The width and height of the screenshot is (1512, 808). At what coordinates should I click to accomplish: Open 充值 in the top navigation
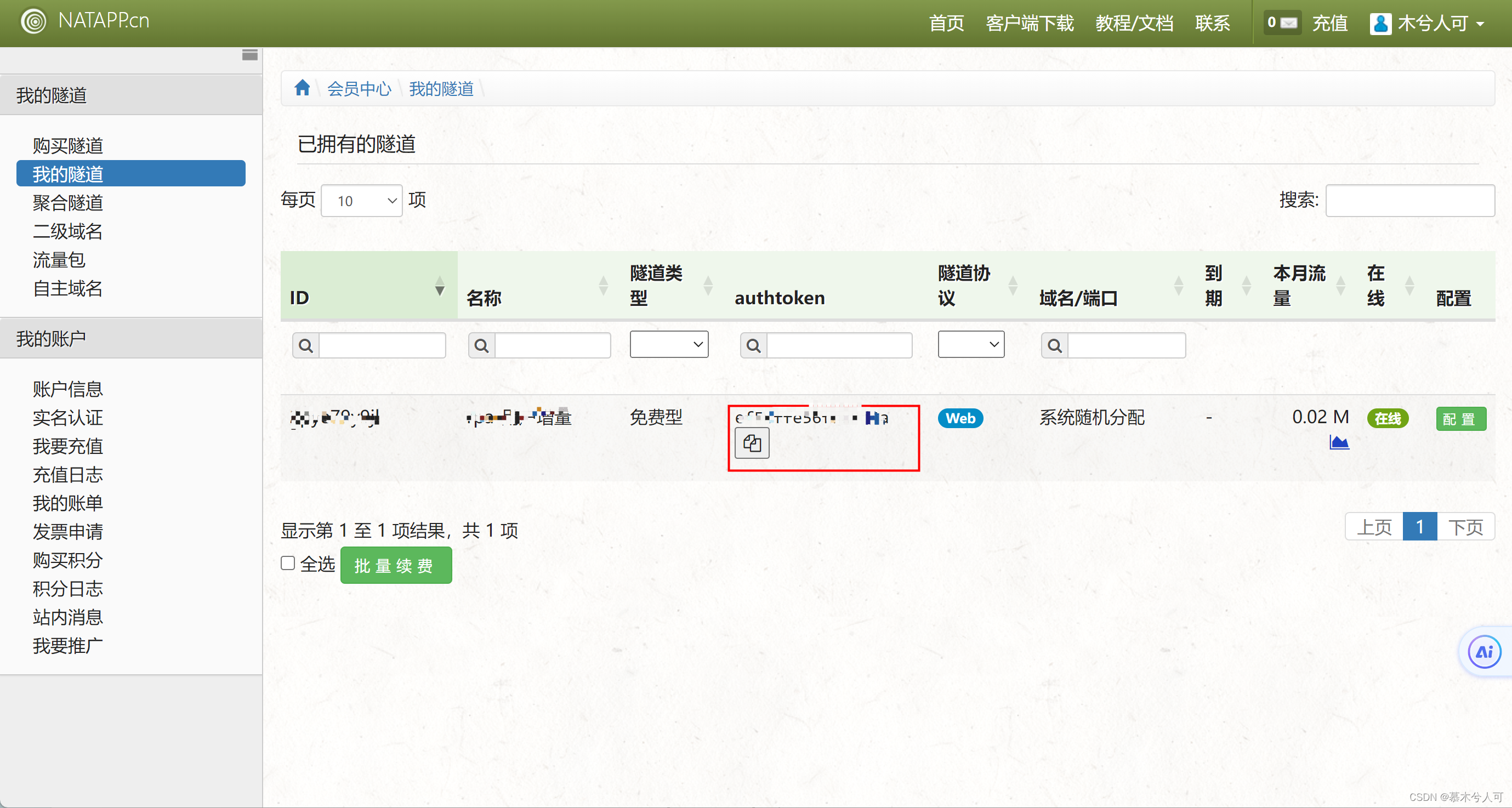(1329, 24)
